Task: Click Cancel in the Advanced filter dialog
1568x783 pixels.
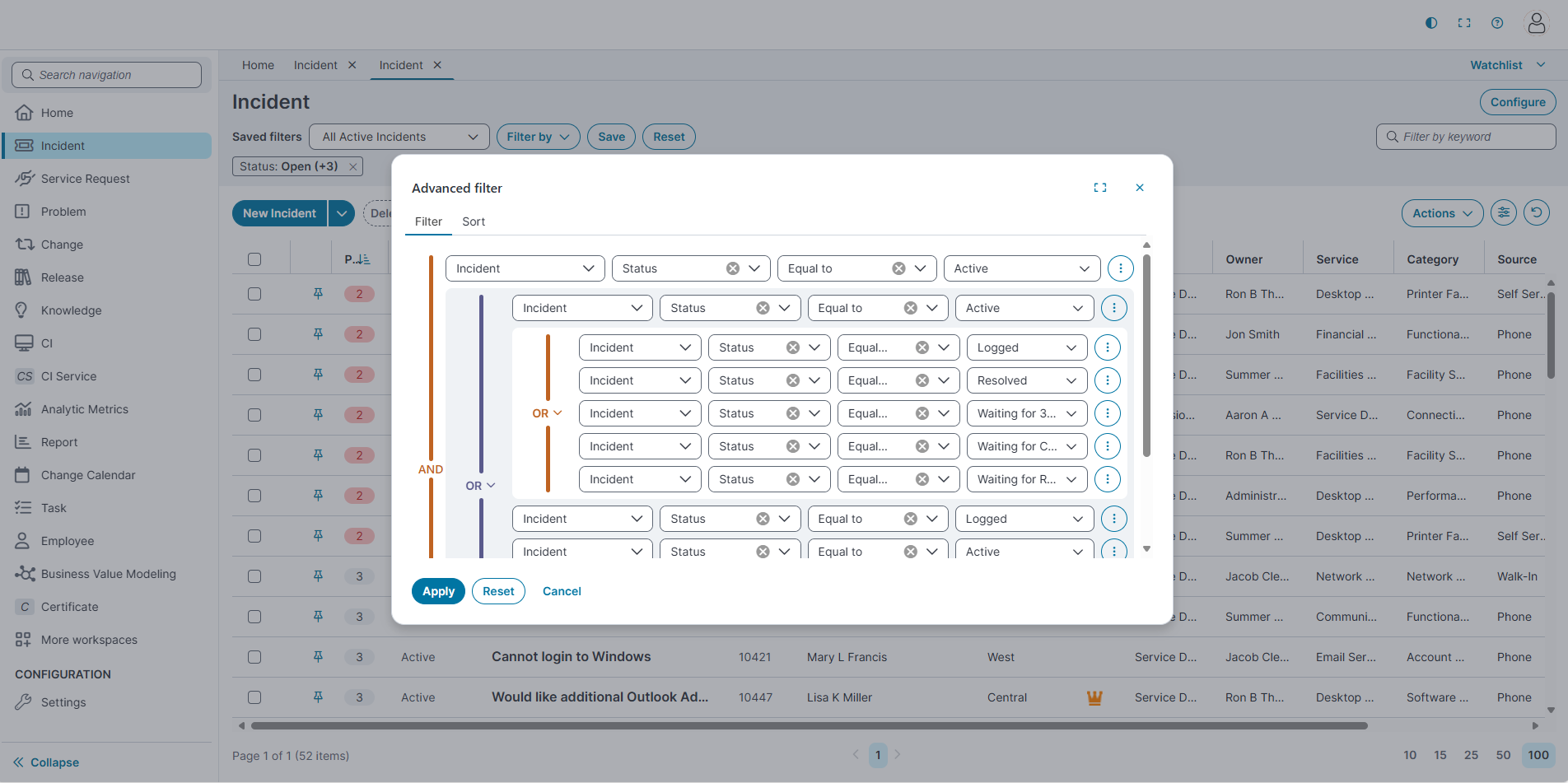Action: (x=562, y=591)
